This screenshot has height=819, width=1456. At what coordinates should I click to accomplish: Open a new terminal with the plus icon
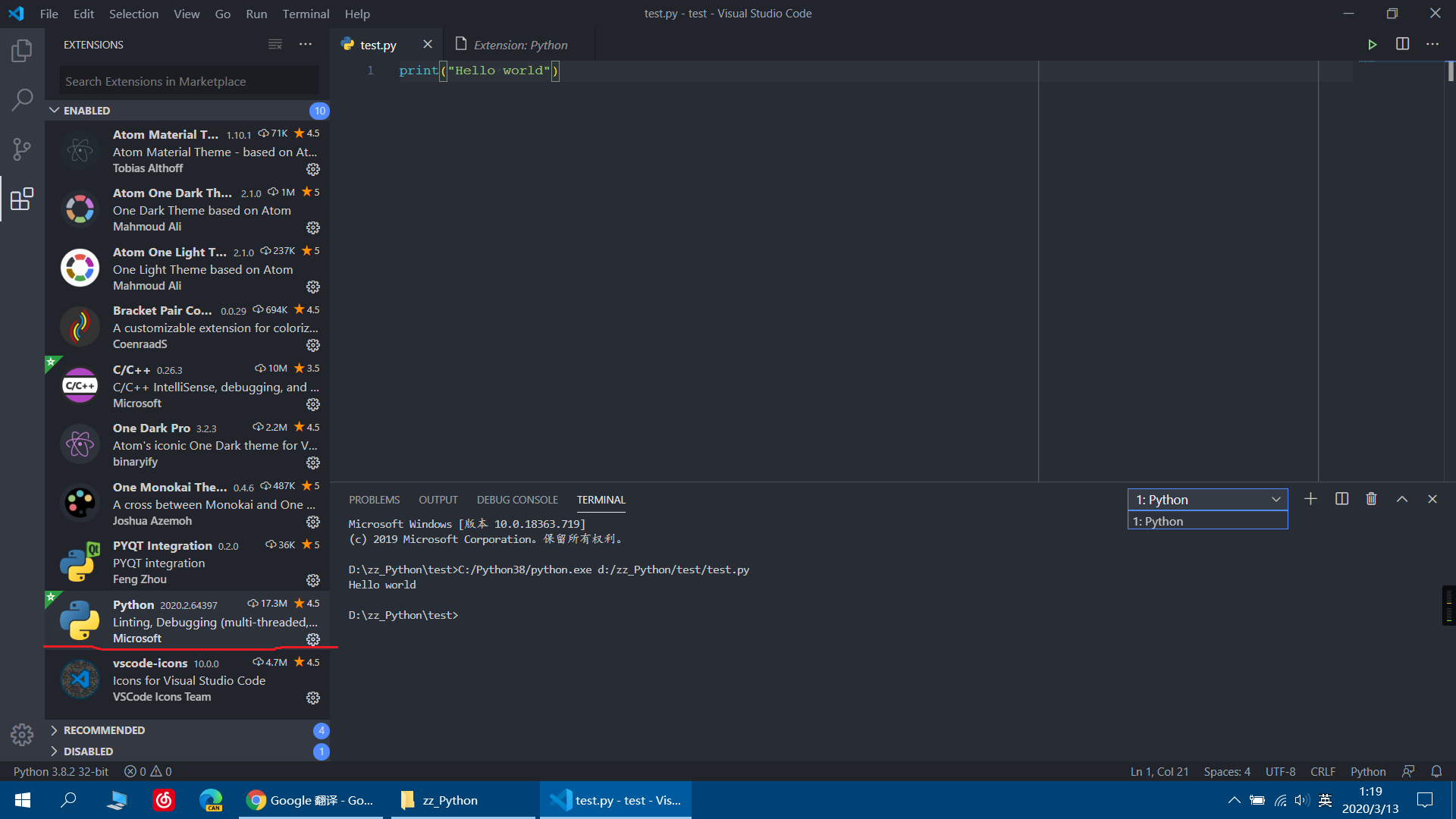click(x=1310, y=498)
